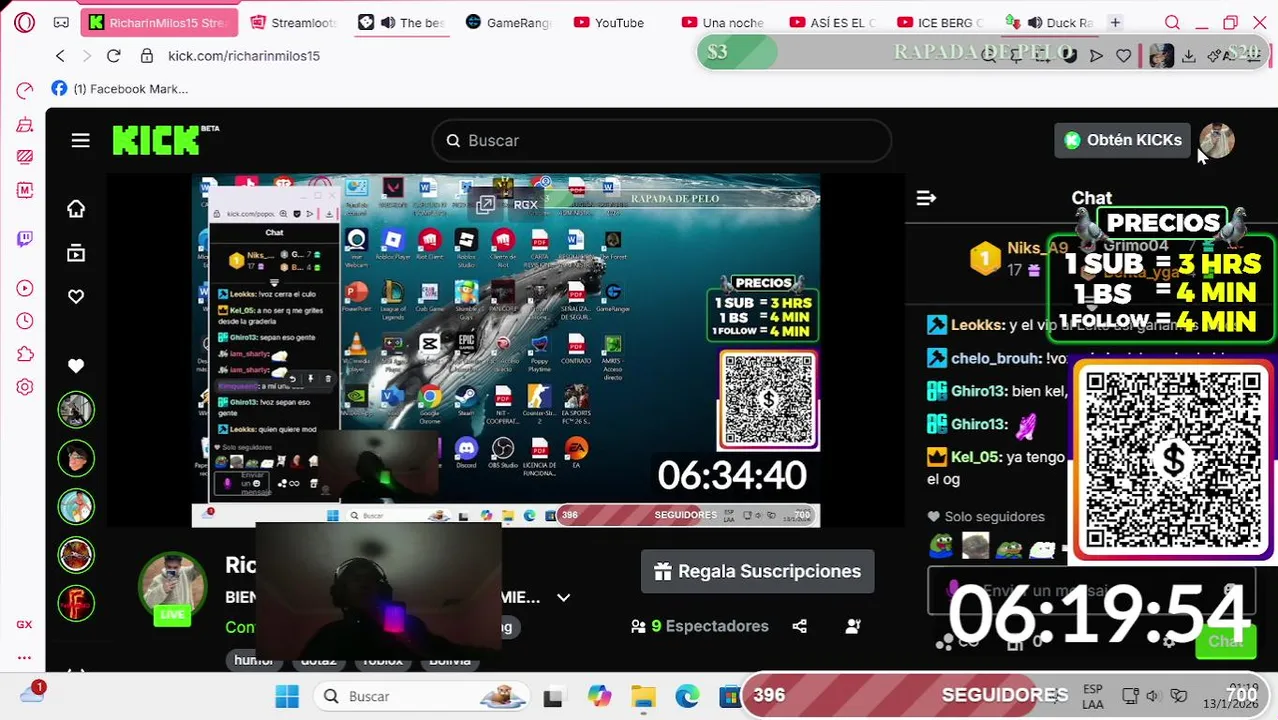Click the user-manage icon beside share

[x=853, y=626]
